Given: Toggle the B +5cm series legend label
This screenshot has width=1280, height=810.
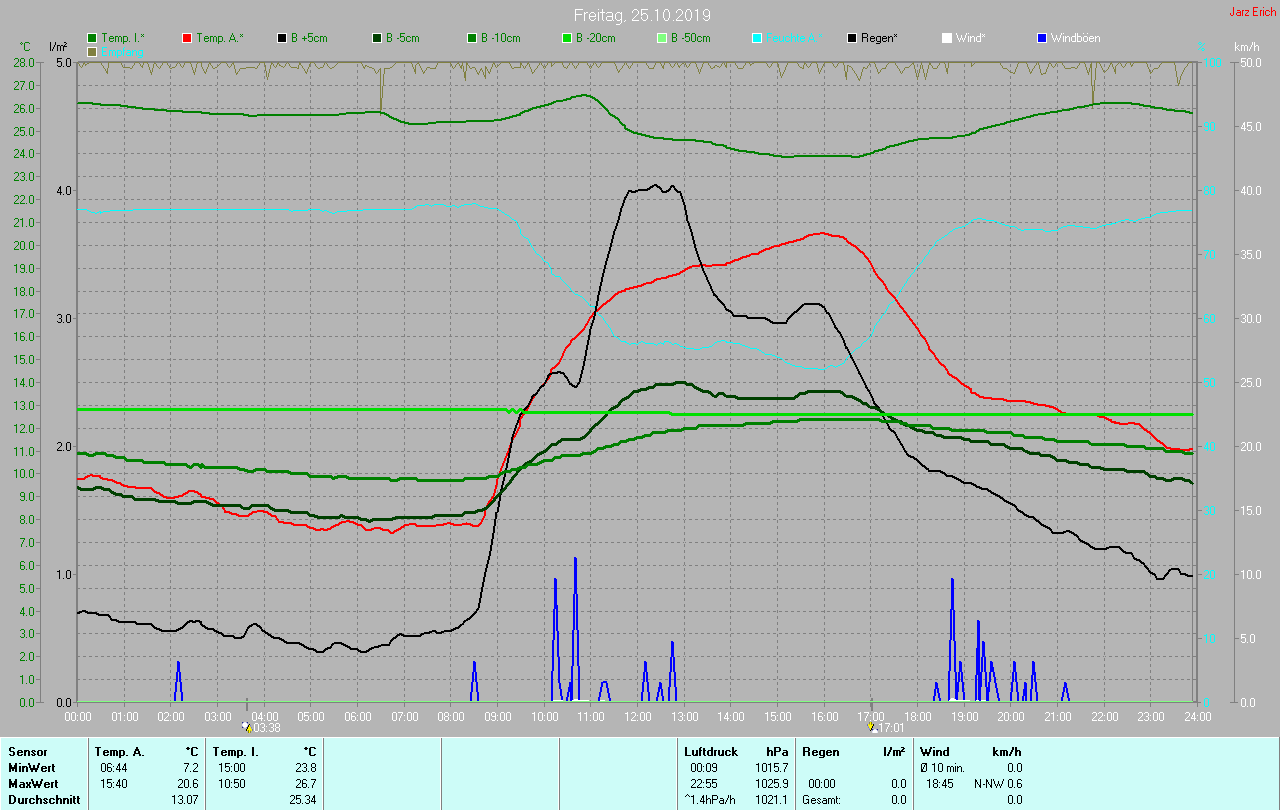Looking at the screenshot, I should tap(309, 38).
